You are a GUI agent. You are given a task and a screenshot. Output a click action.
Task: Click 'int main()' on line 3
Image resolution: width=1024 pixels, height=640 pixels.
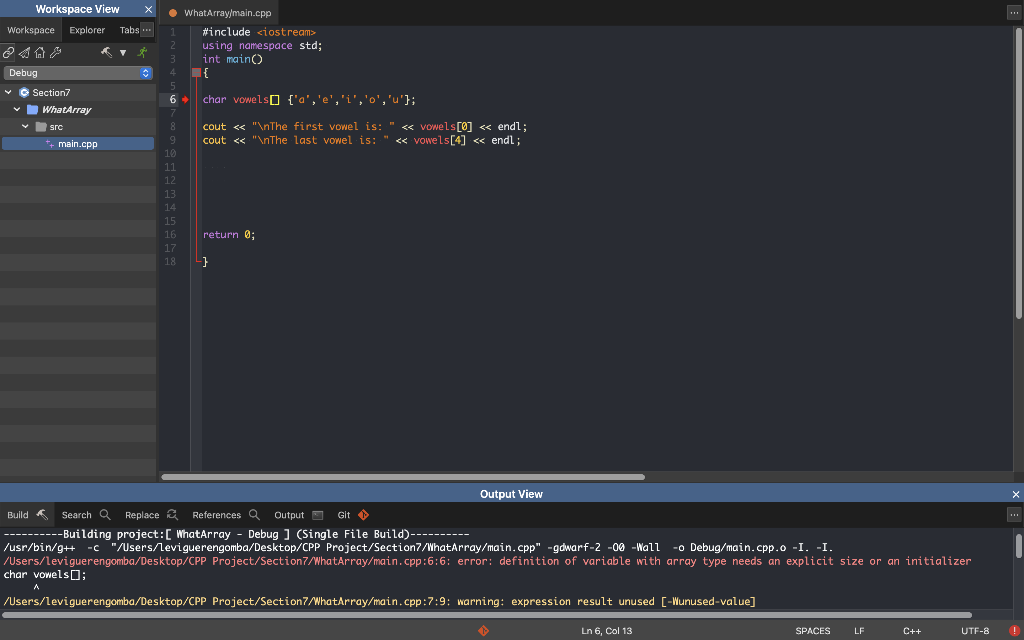(232, 59)
